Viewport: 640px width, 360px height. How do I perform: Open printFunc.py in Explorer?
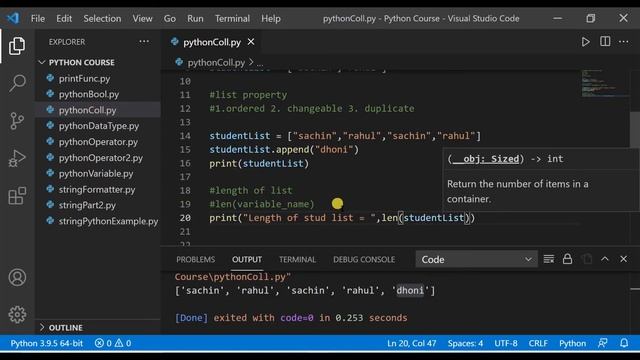coord(84,78)
